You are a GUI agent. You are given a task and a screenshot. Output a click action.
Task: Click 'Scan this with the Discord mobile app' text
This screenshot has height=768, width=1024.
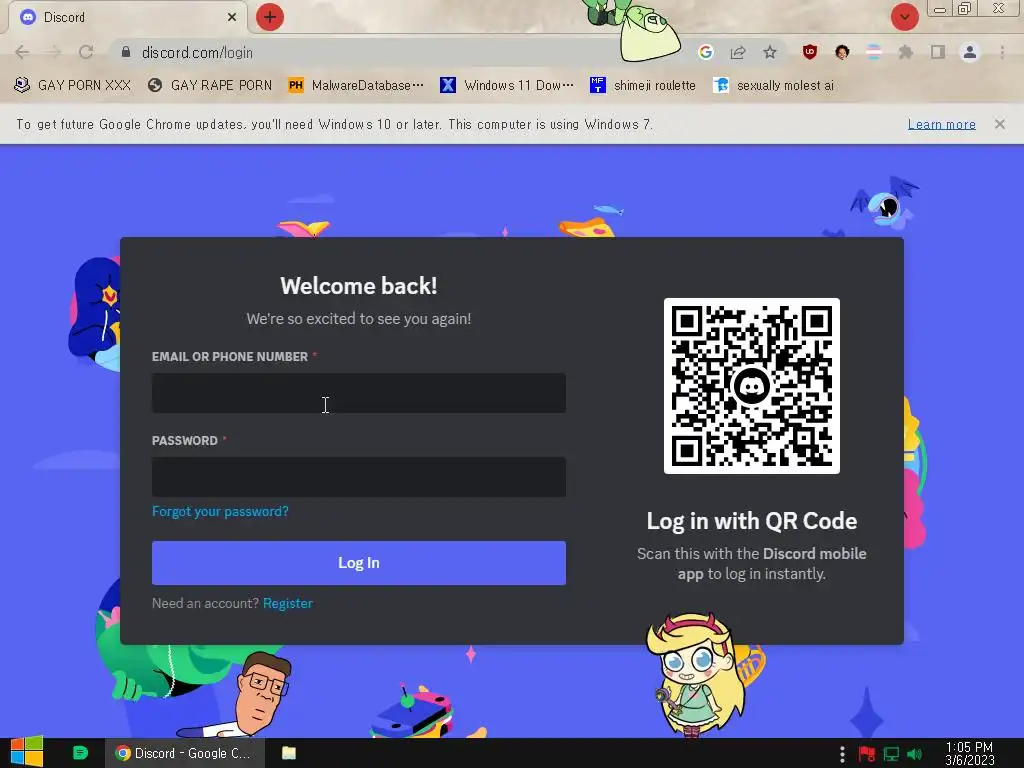click(752, 564)
